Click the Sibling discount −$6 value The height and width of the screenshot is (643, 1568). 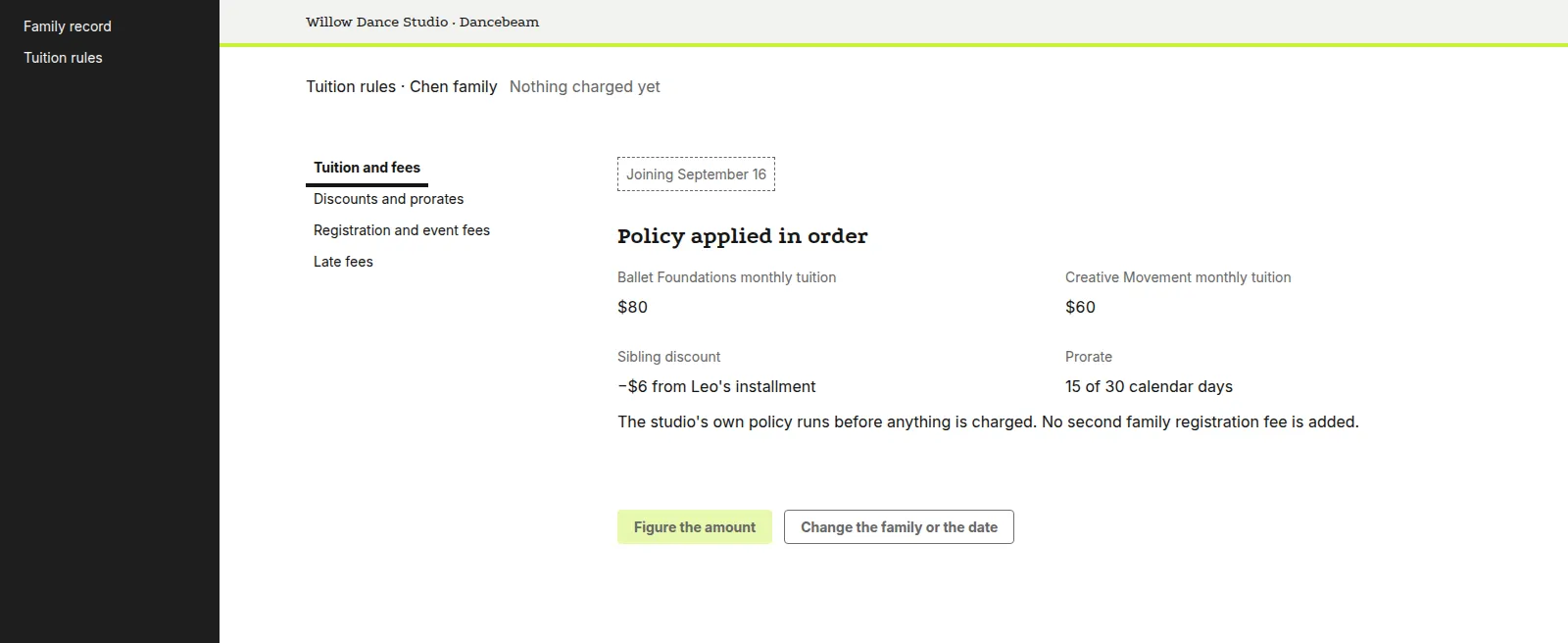[716, 386]
